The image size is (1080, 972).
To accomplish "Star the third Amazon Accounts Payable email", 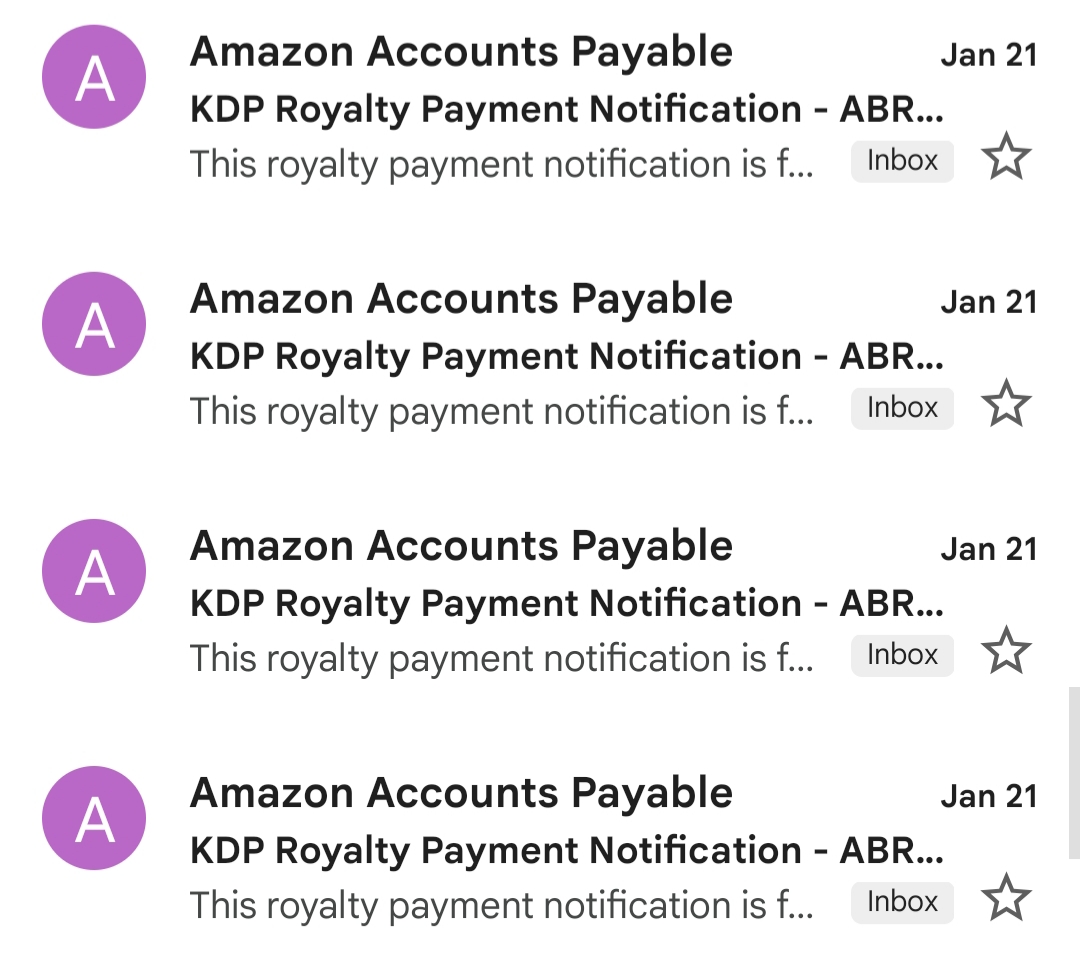I will point(1005,653).
